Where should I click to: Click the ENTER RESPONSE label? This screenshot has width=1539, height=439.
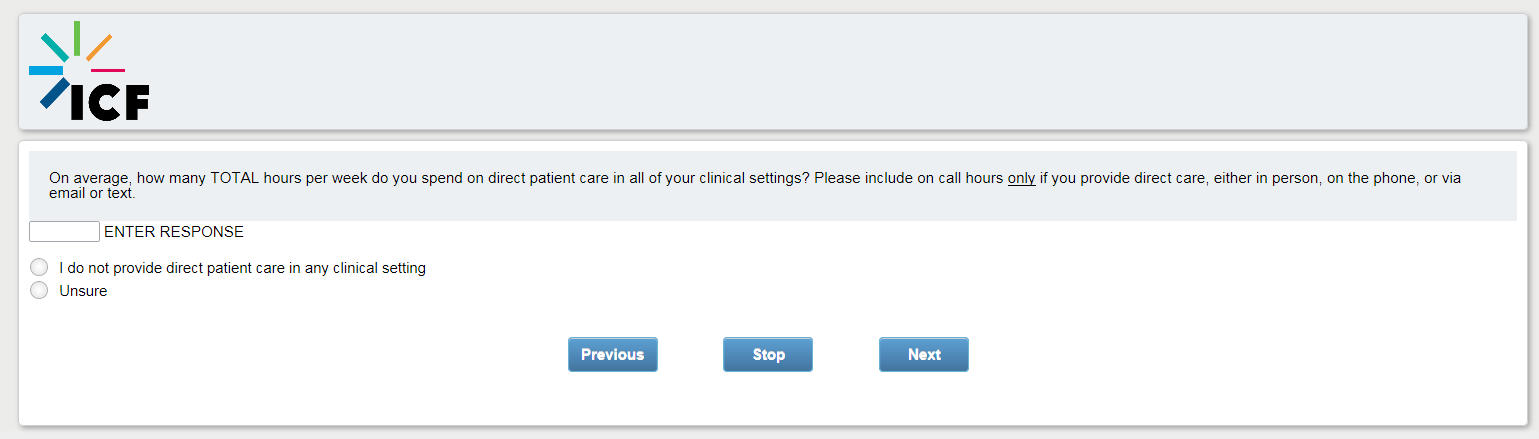173,232
